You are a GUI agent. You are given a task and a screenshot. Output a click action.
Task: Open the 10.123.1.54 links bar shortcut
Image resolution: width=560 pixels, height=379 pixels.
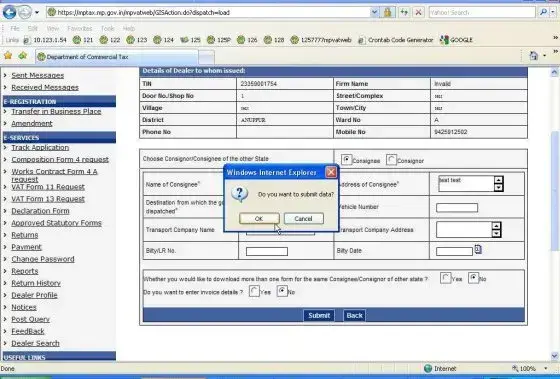click(45, 40)
